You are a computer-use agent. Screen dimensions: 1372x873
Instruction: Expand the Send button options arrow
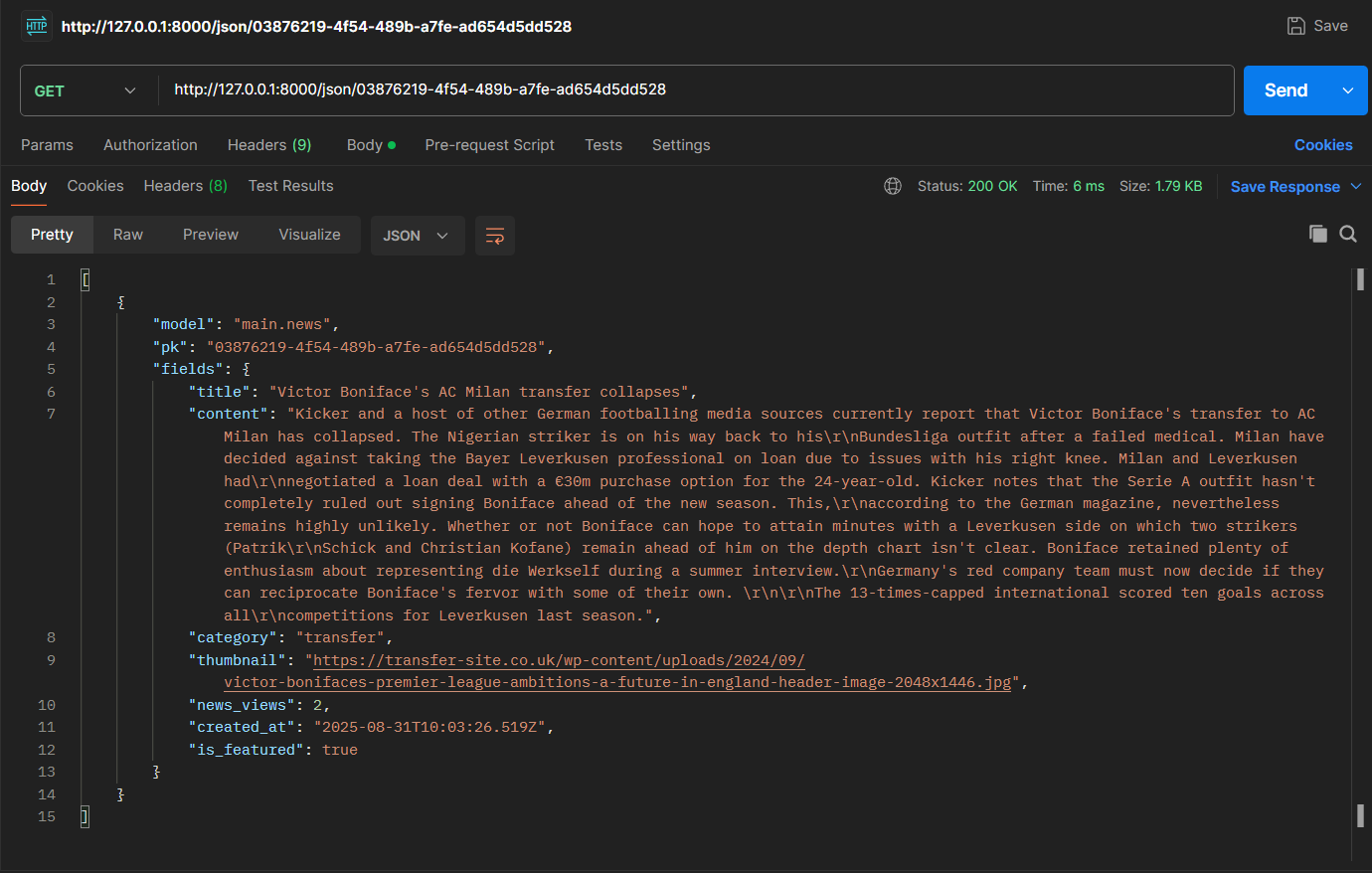point(1348,90)
